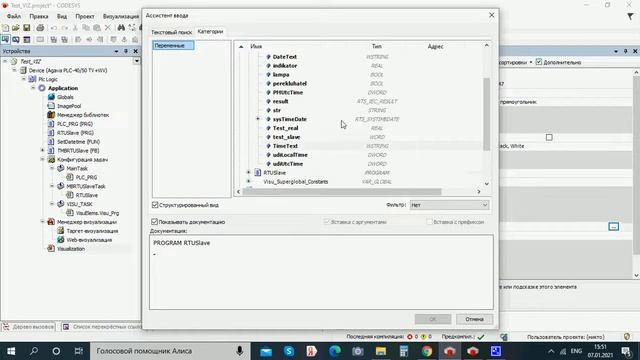Open Skype from the taskbar
This screenshot has height=360, width=640.
point(289,351)
